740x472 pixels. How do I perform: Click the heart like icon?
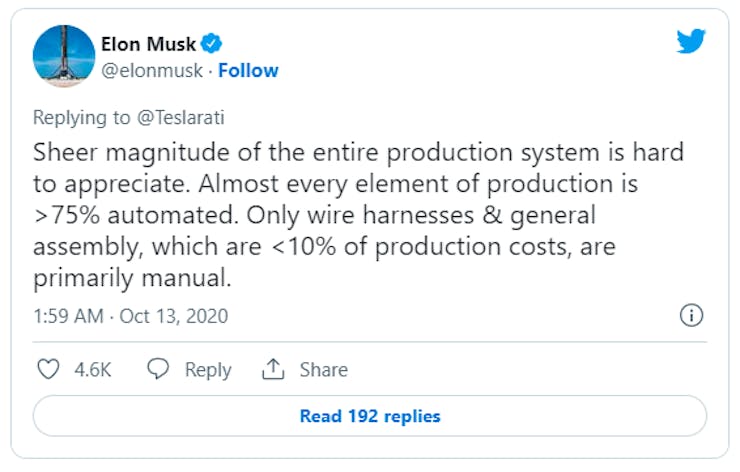48,369
